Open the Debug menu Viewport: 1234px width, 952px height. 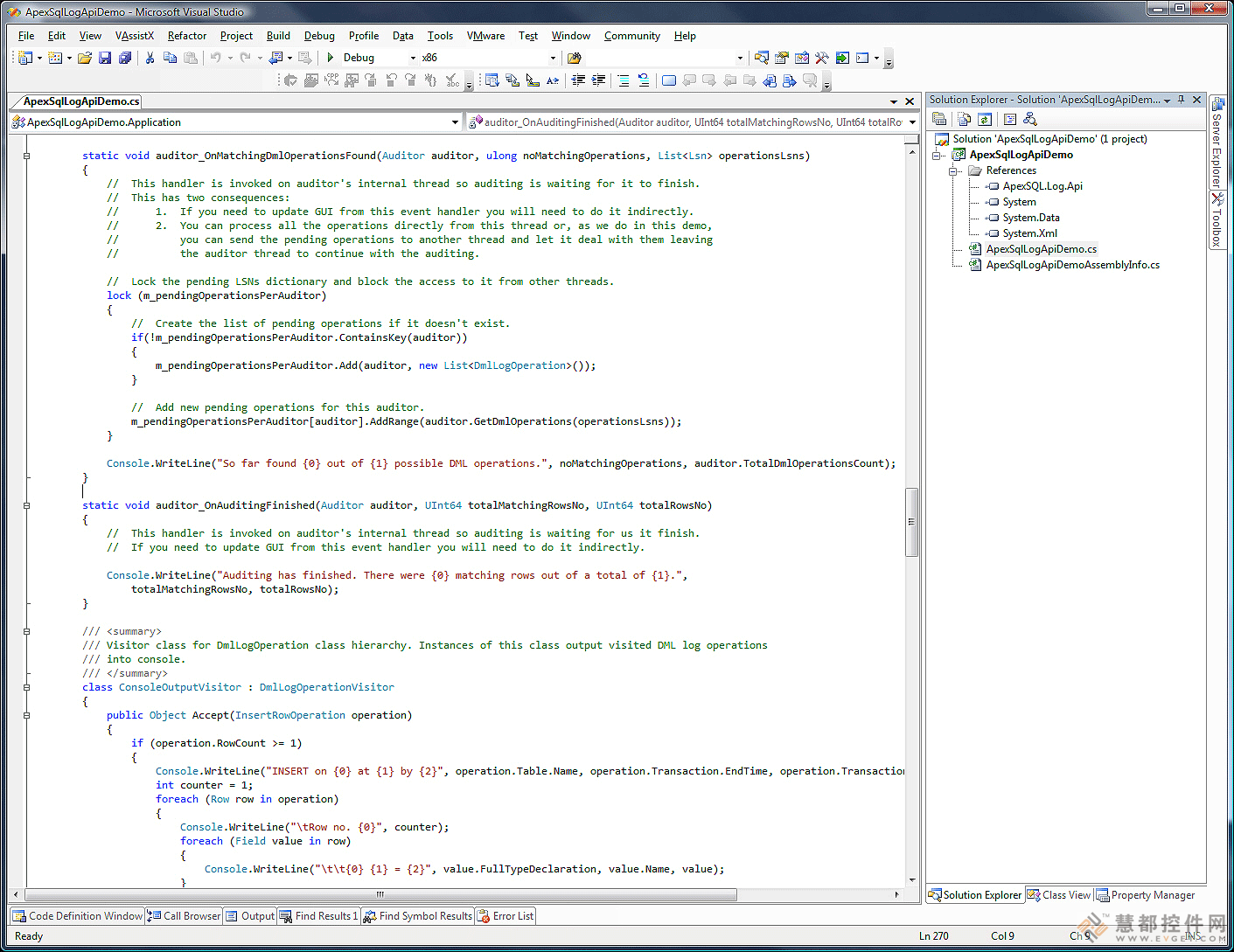[x=319, y=36]
